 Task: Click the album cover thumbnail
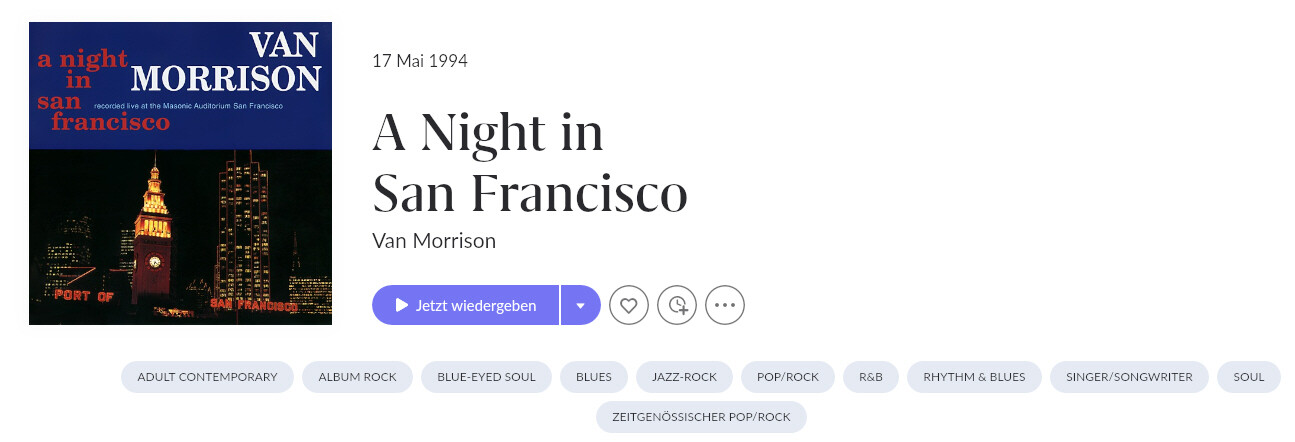click(x=180, y=173)
